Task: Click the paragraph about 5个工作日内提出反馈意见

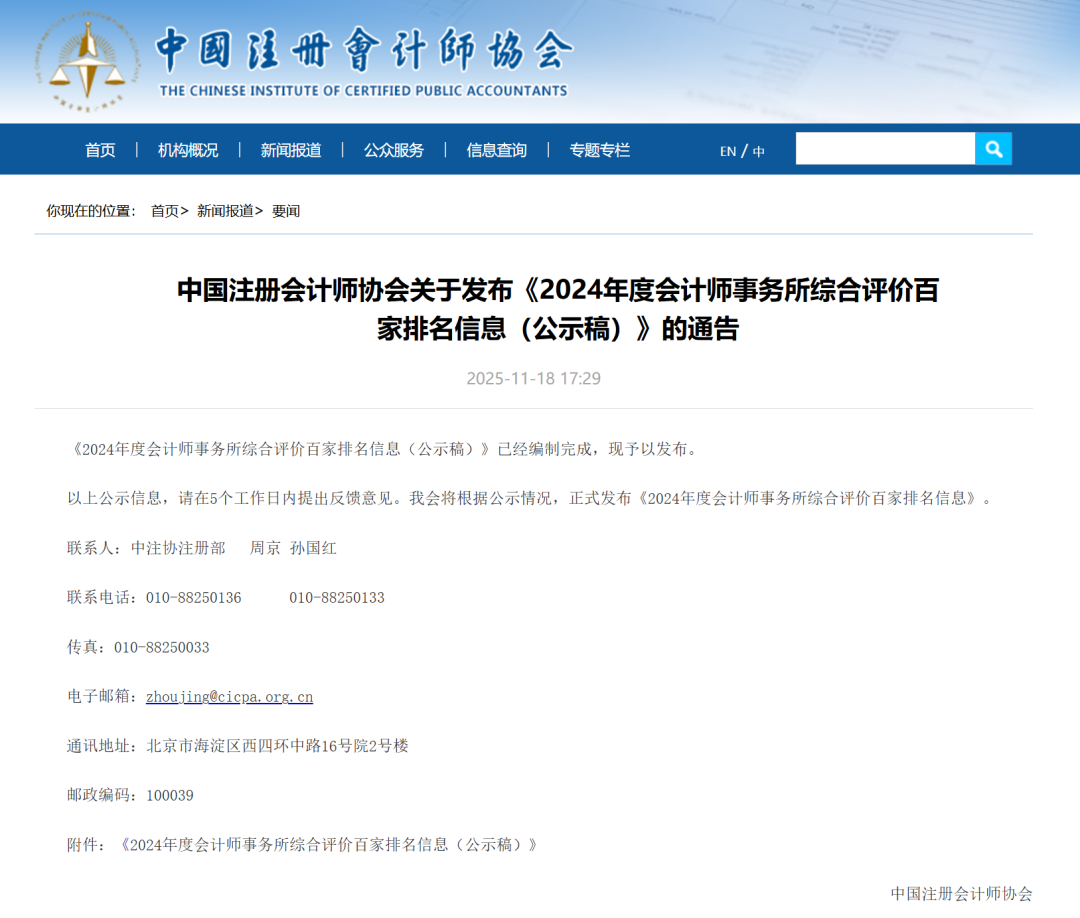Action: pyautogui.click(x=532, y=499)
